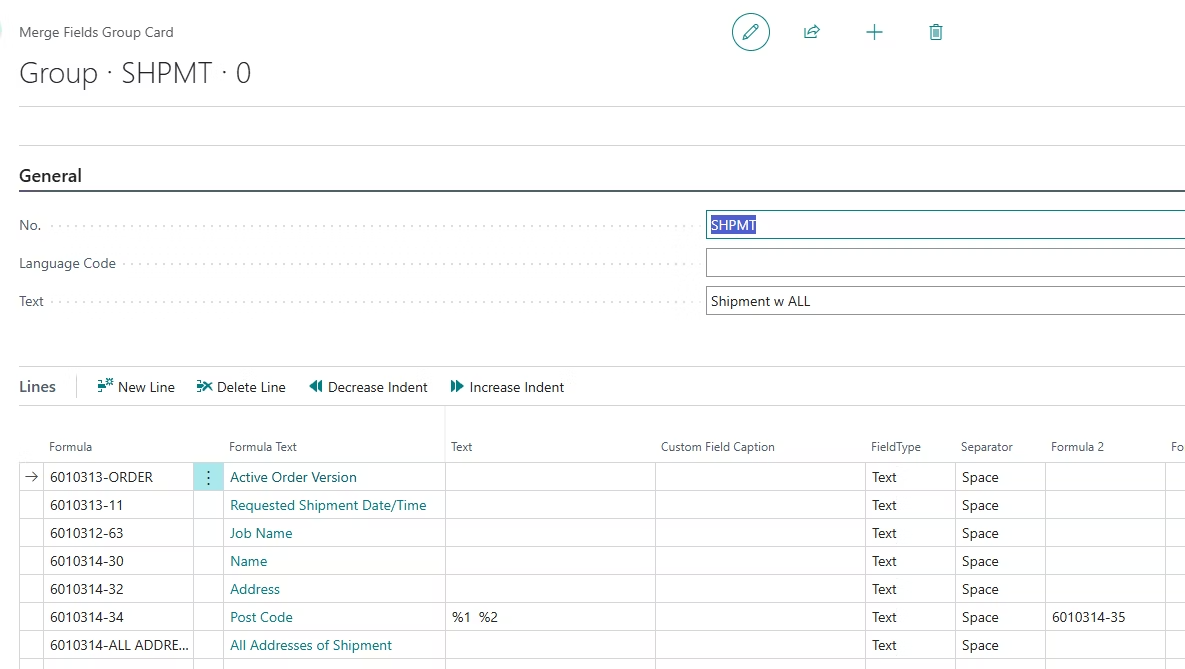Click the pencil edit icon
Image resolution: width=1185 pixels, height=669 pixels.
coord(751,32)
